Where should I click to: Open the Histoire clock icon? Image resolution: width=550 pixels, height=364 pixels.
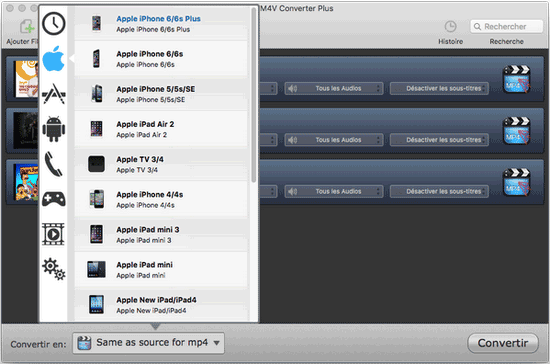click(x=450, y=26)
